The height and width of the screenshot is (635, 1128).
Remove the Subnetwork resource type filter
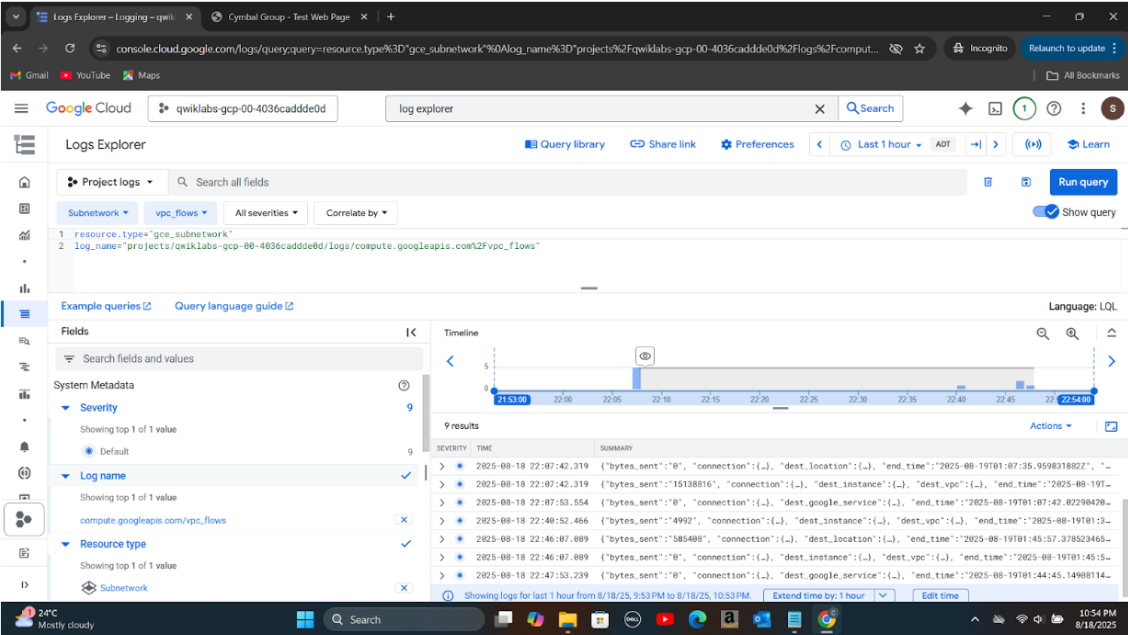coord(403,588)
